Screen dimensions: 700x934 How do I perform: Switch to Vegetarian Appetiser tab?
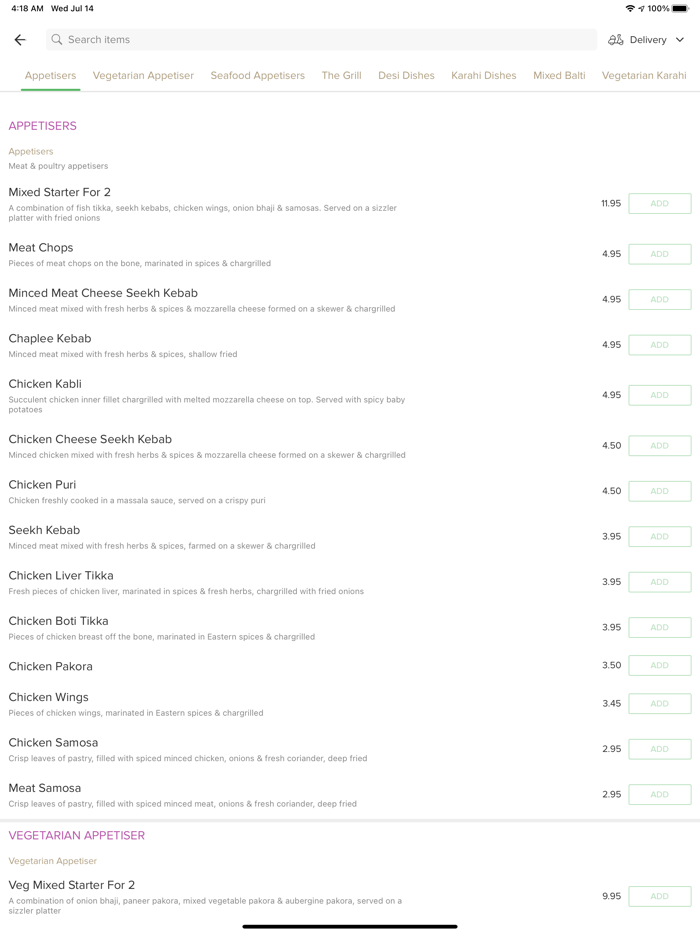click(x=143, y=75)
